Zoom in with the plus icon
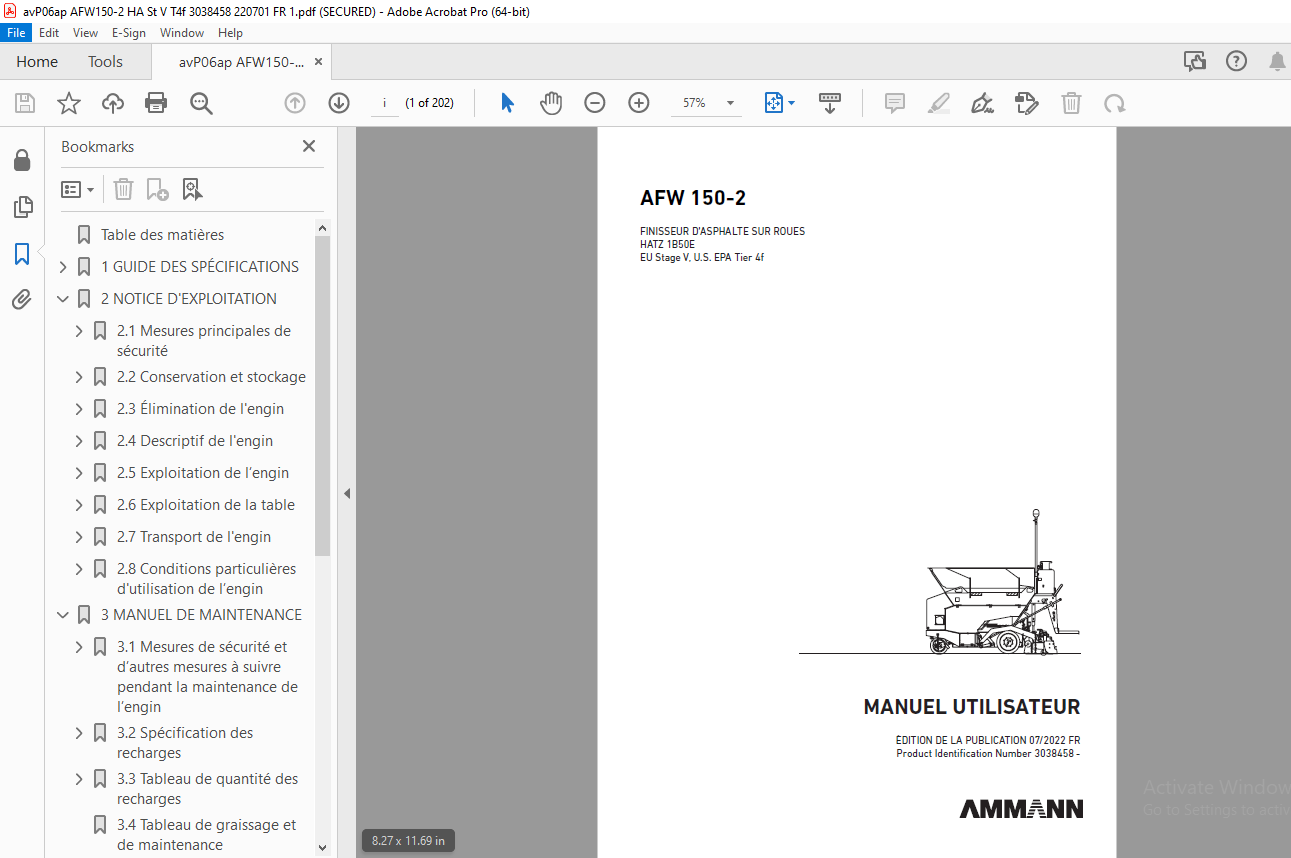Screen dimensions: 1291x858 pos(639,103)
